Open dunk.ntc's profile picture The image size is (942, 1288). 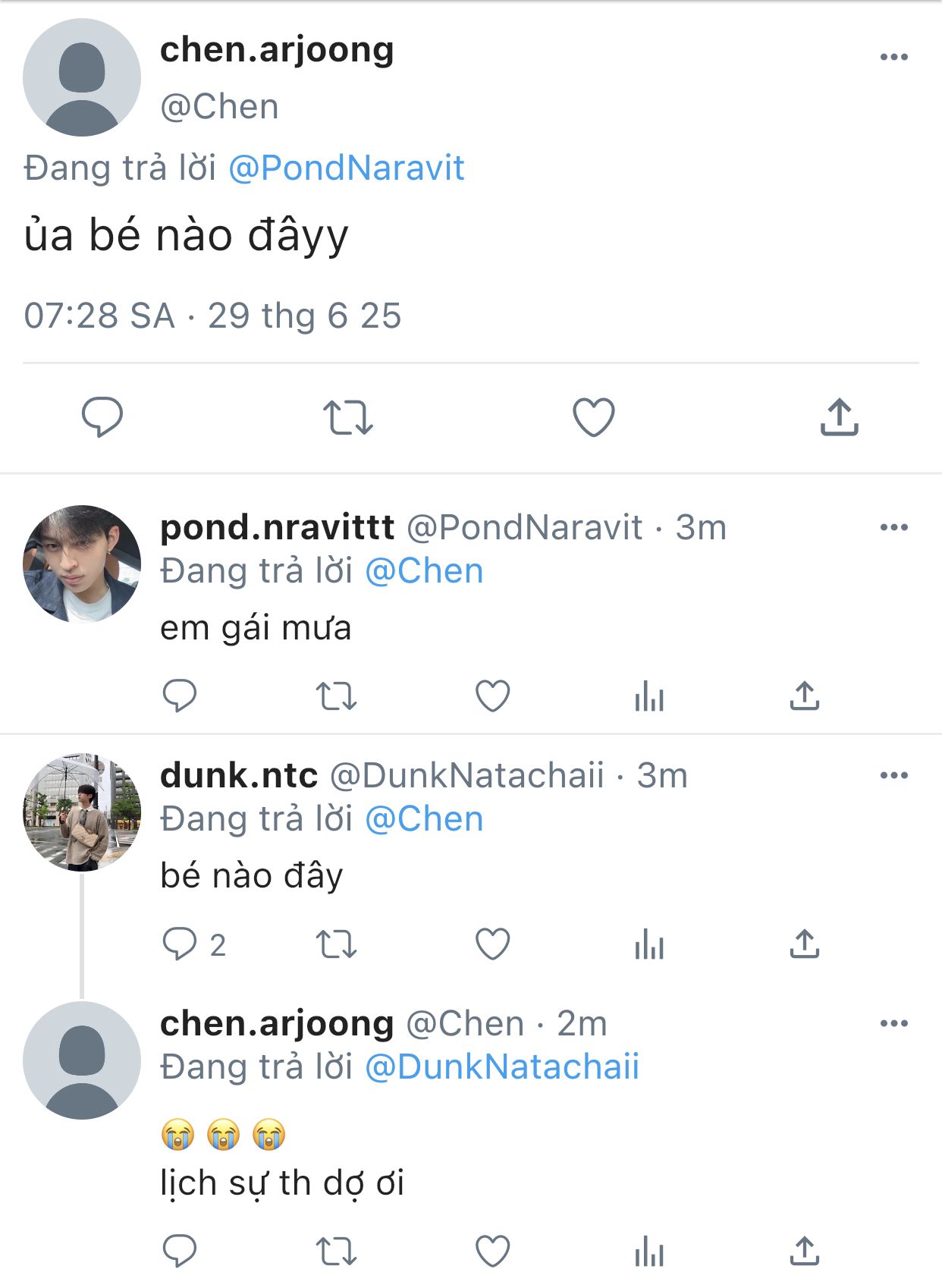click(82, 812)
